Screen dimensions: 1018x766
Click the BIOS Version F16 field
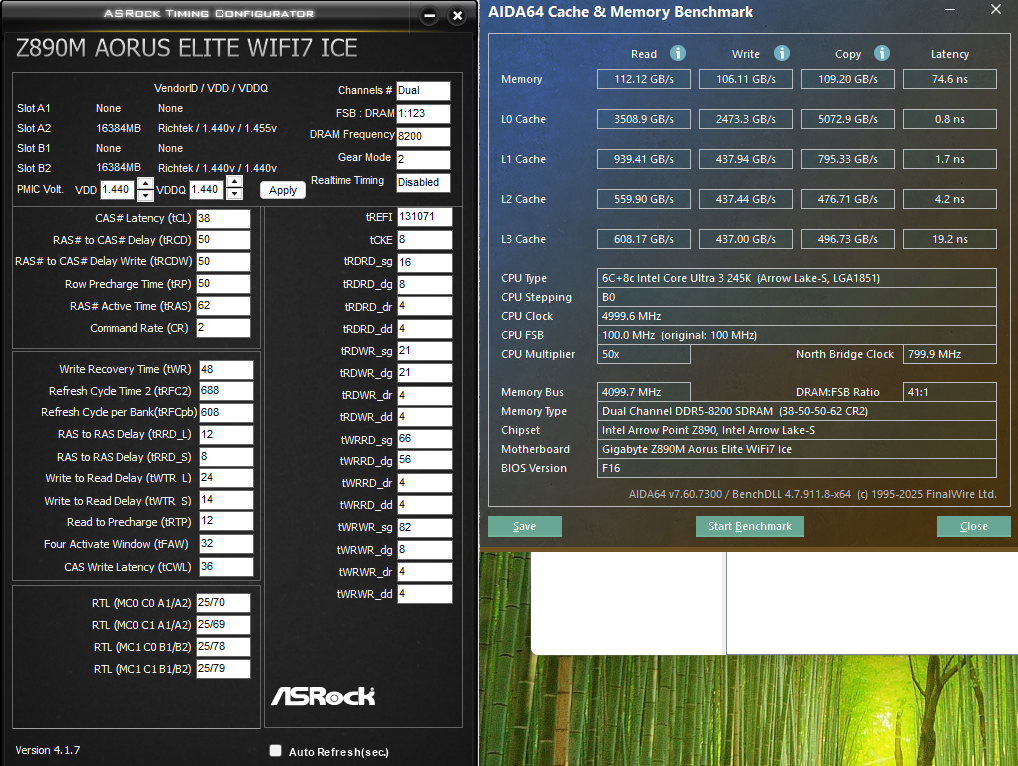click(797, 468)
